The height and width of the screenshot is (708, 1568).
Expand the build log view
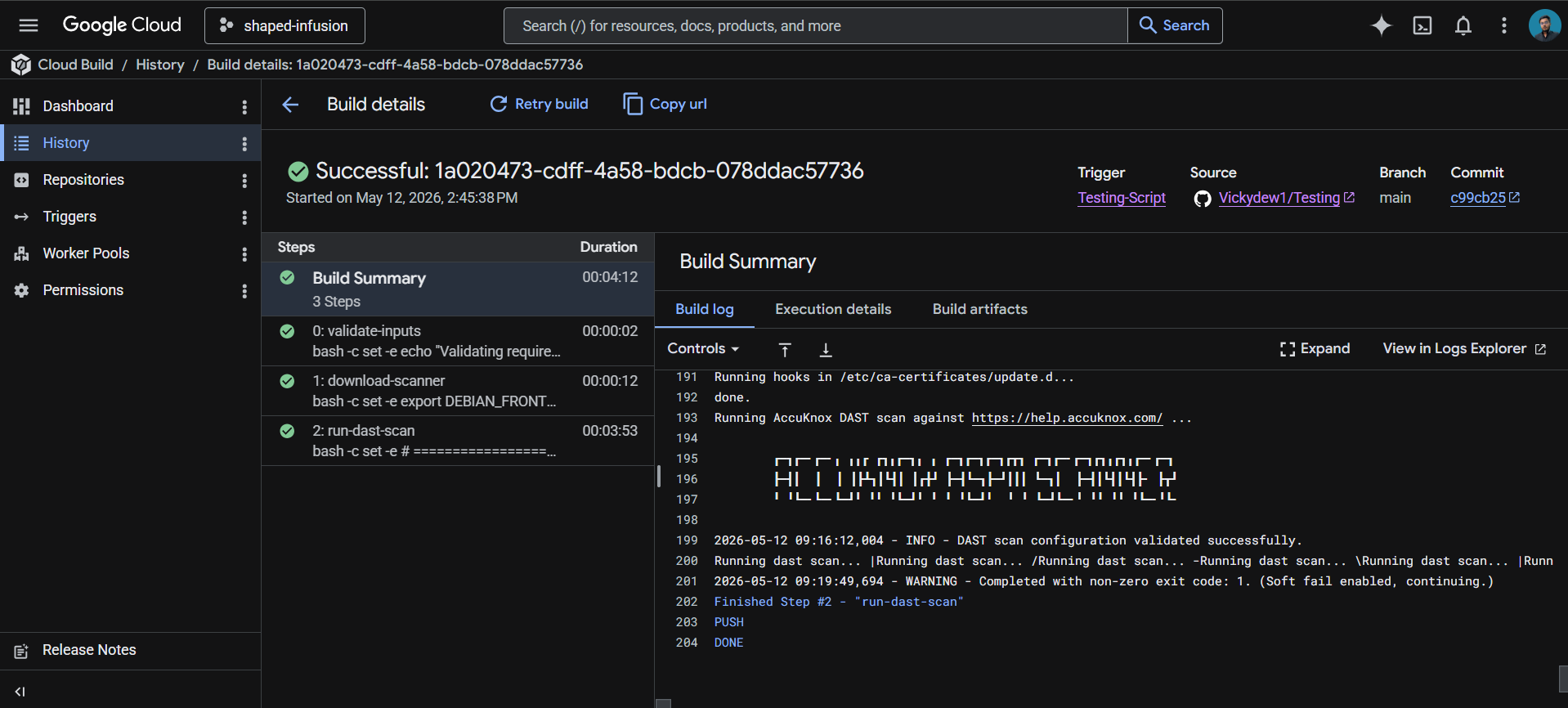[x=1315, y=349]
